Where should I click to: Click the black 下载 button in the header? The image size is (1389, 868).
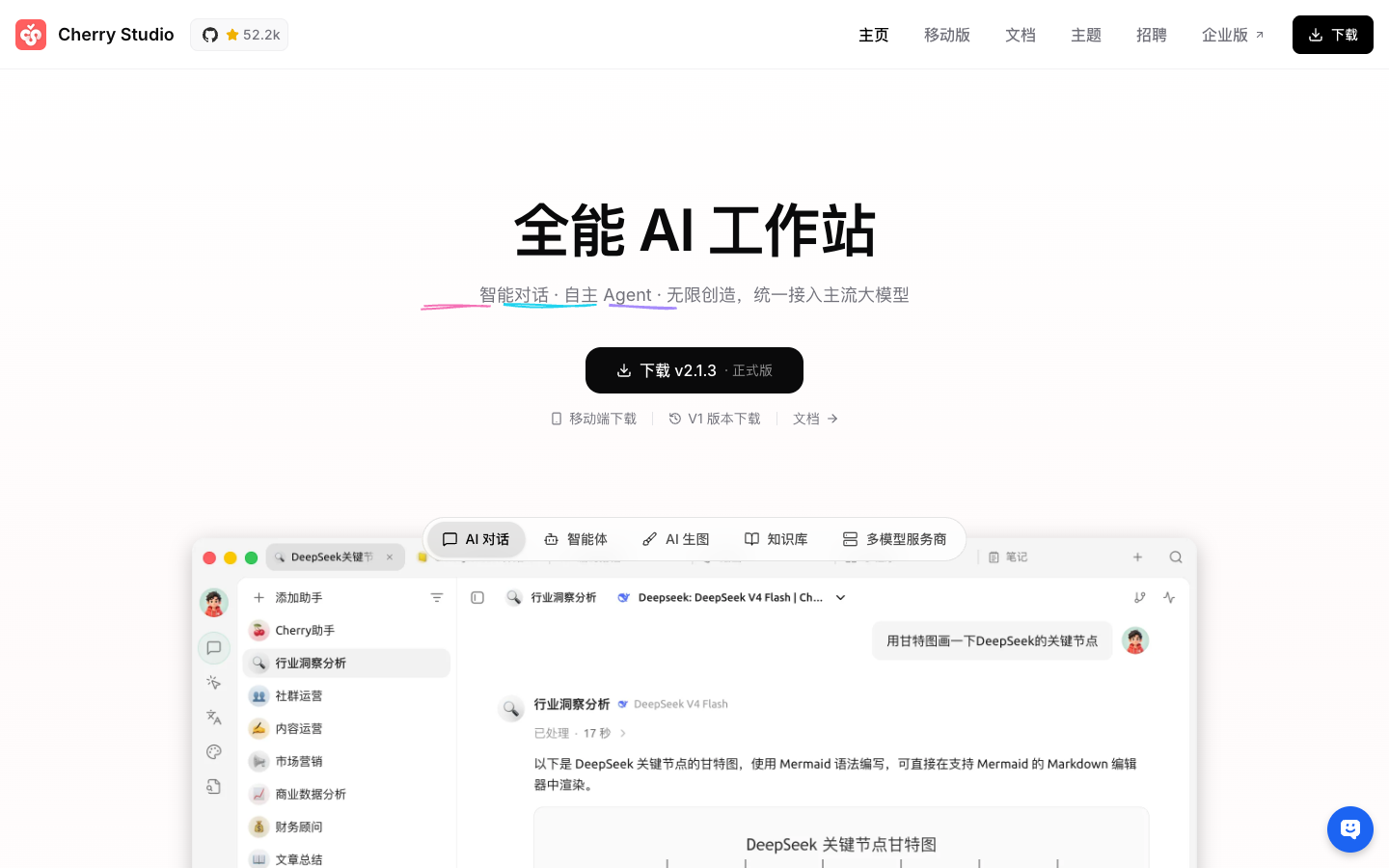pyautogui.click(x=1333, y=35)
